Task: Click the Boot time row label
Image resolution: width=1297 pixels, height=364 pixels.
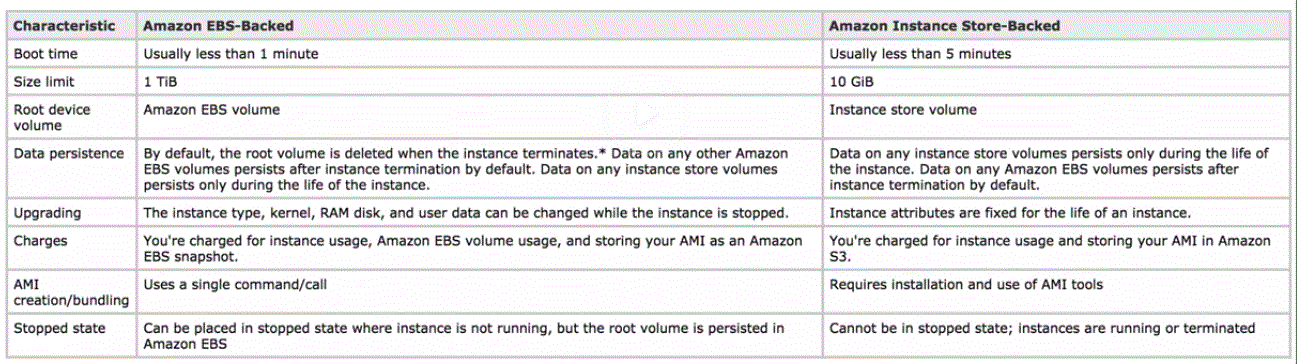Action: click(44, 53)
